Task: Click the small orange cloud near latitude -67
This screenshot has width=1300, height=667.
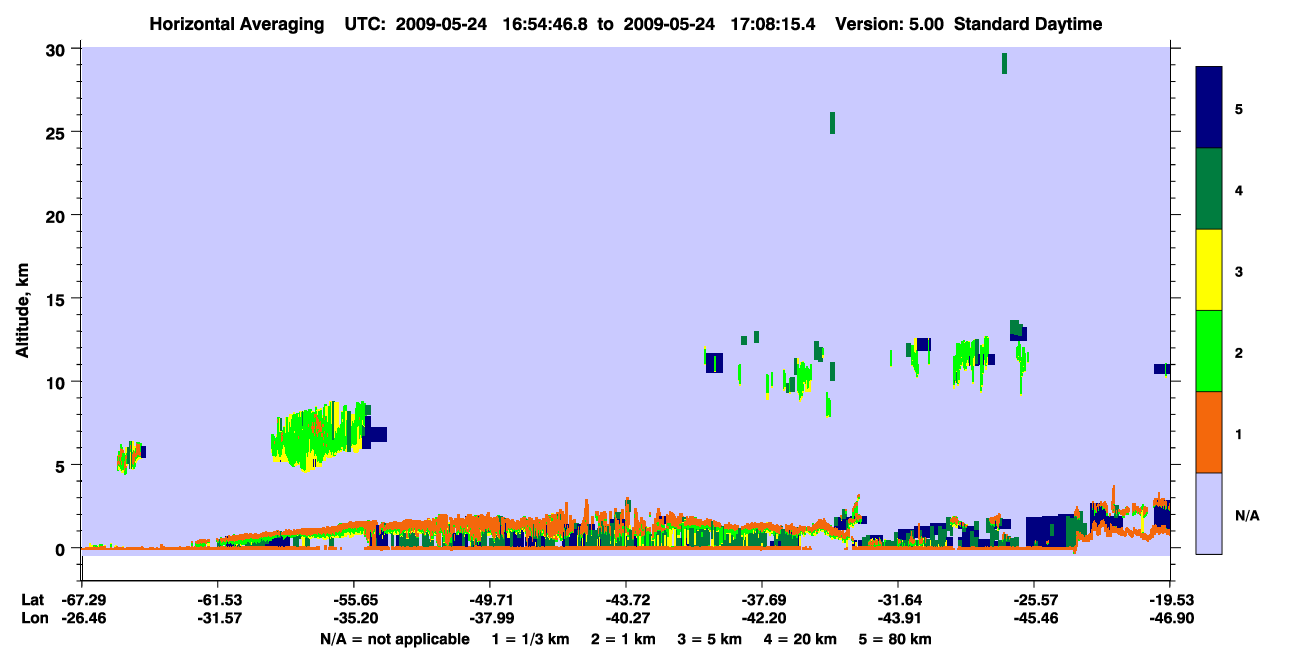Action: [x=130, y=457]
